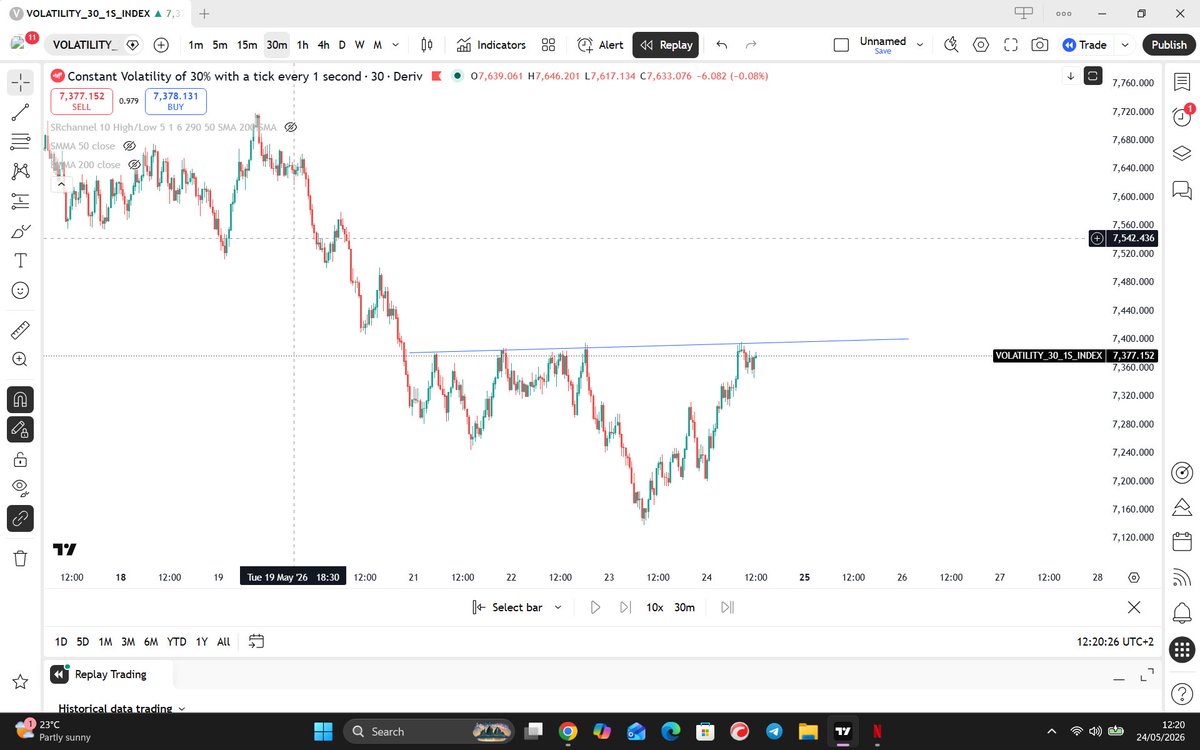Open time zone 12:20:26 UTC+2 menu
Viewport: 1200px width, 750px height.
(1115, 642)
